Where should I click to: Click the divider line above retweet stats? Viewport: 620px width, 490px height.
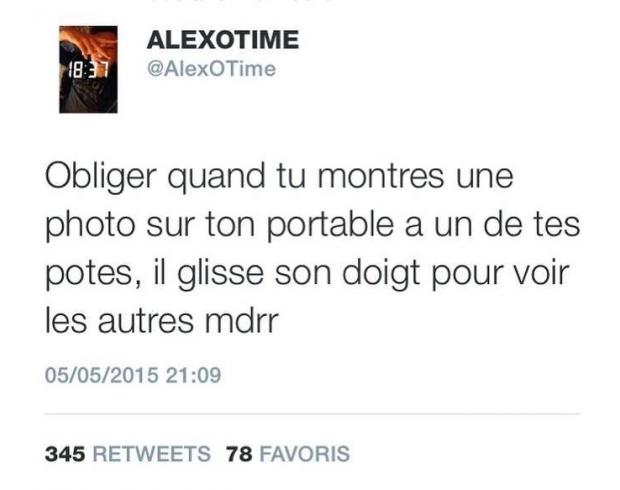tap(312, 414)
